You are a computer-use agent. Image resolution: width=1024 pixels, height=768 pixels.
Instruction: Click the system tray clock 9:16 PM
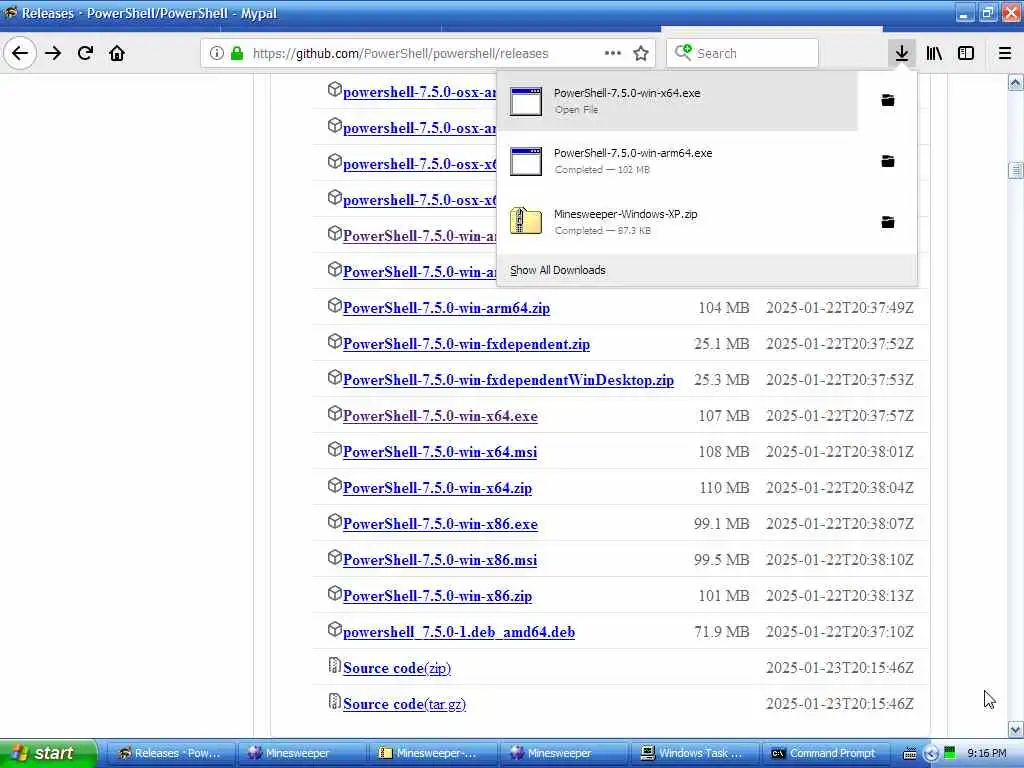click(x=987, y=753)
